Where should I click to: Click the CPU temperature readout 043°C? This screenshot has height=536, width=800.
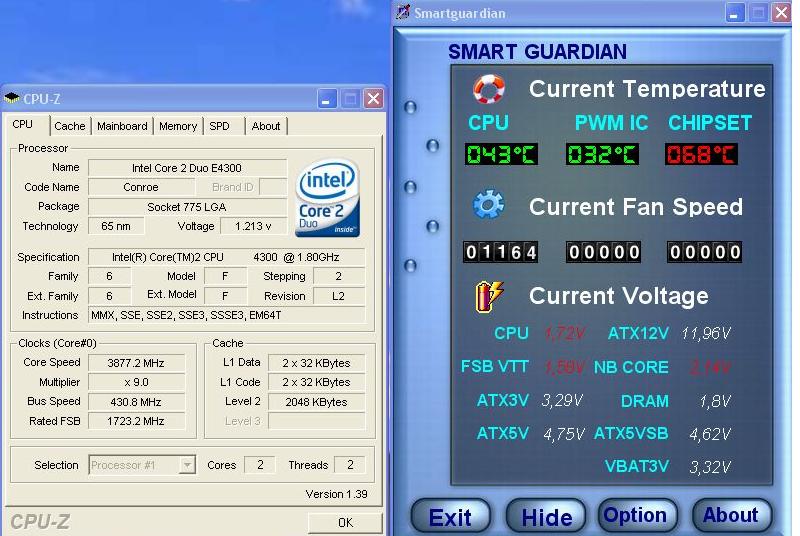coord(501,154)
